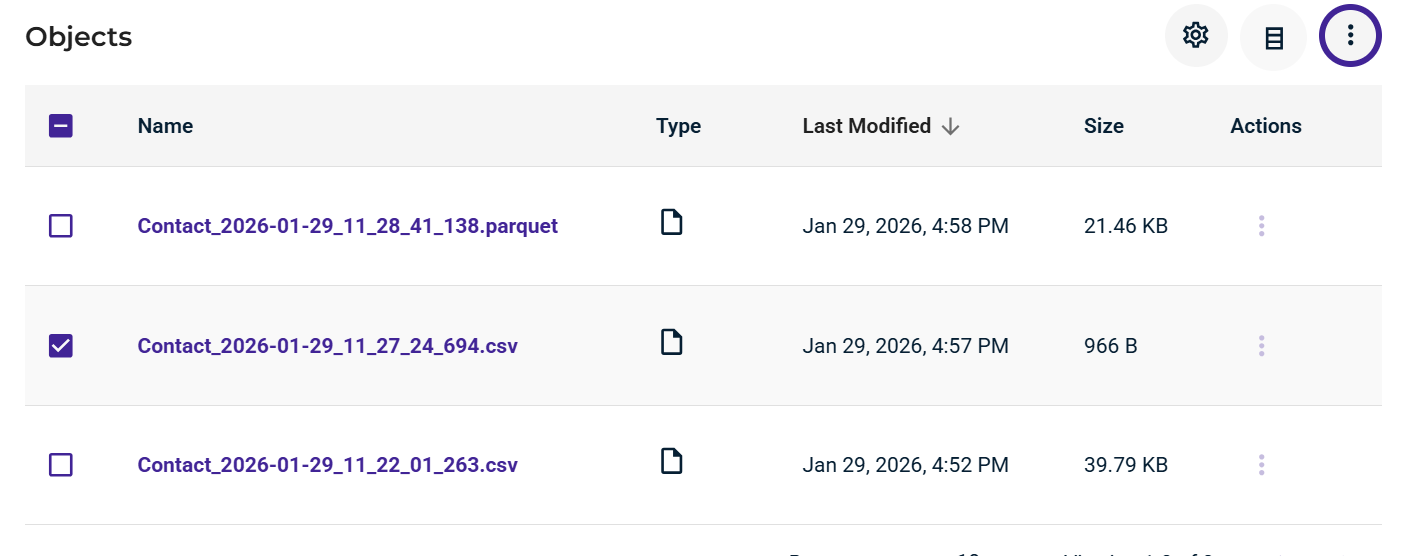Toggle the select-all header checkbox
This screenshot has width=1414, height=556.
[61, 126]
